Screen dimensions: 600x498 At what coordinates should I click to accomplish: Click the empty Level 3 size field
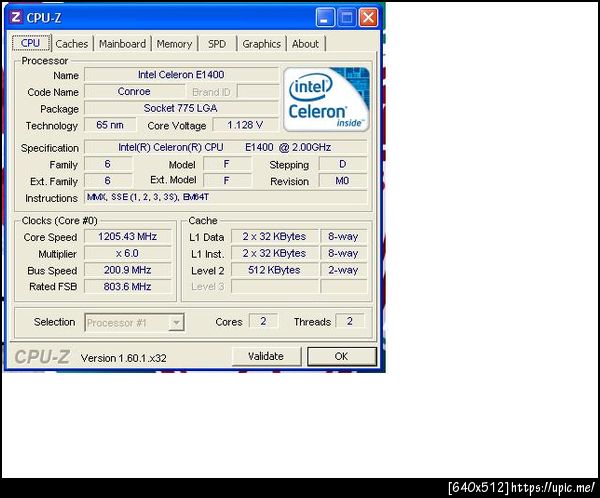click(274, 286)
